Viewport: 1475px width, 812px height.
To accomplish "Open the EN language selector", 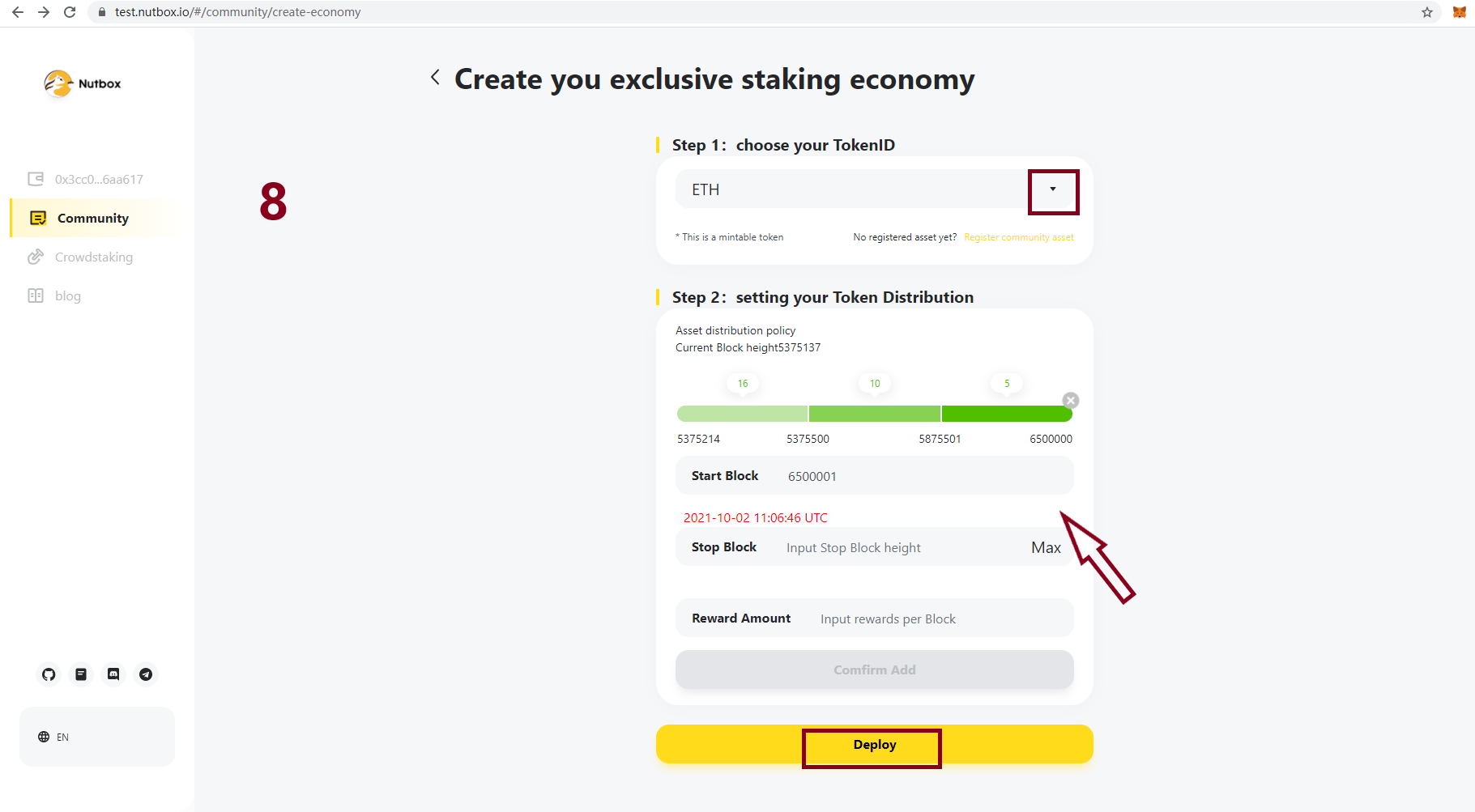I will [53, 737].
